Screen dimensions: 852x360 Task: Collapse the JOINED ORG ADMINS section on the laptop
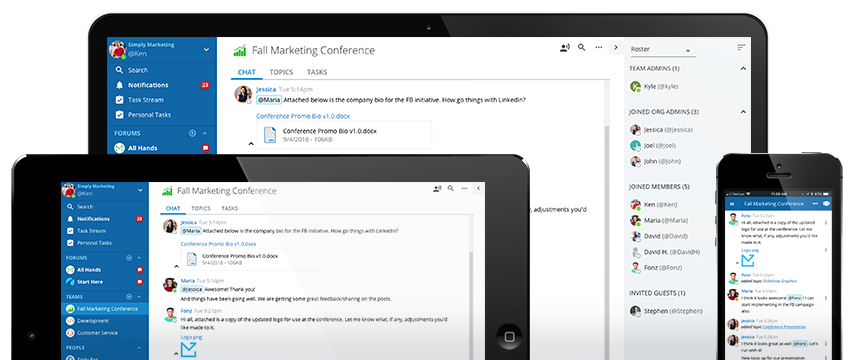click(743, 112)
